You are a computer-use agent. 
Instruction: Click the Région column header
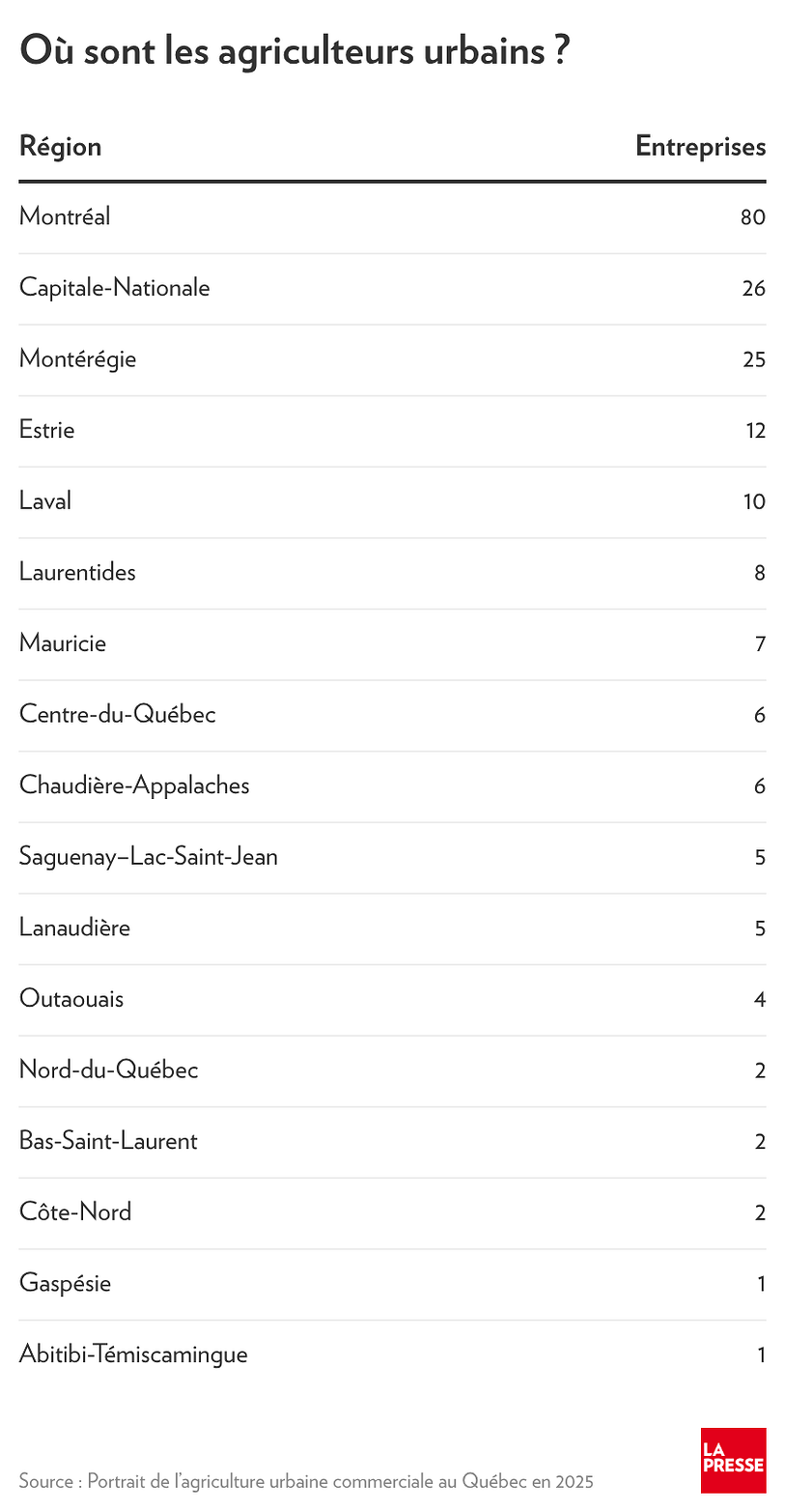pos(60,147)
